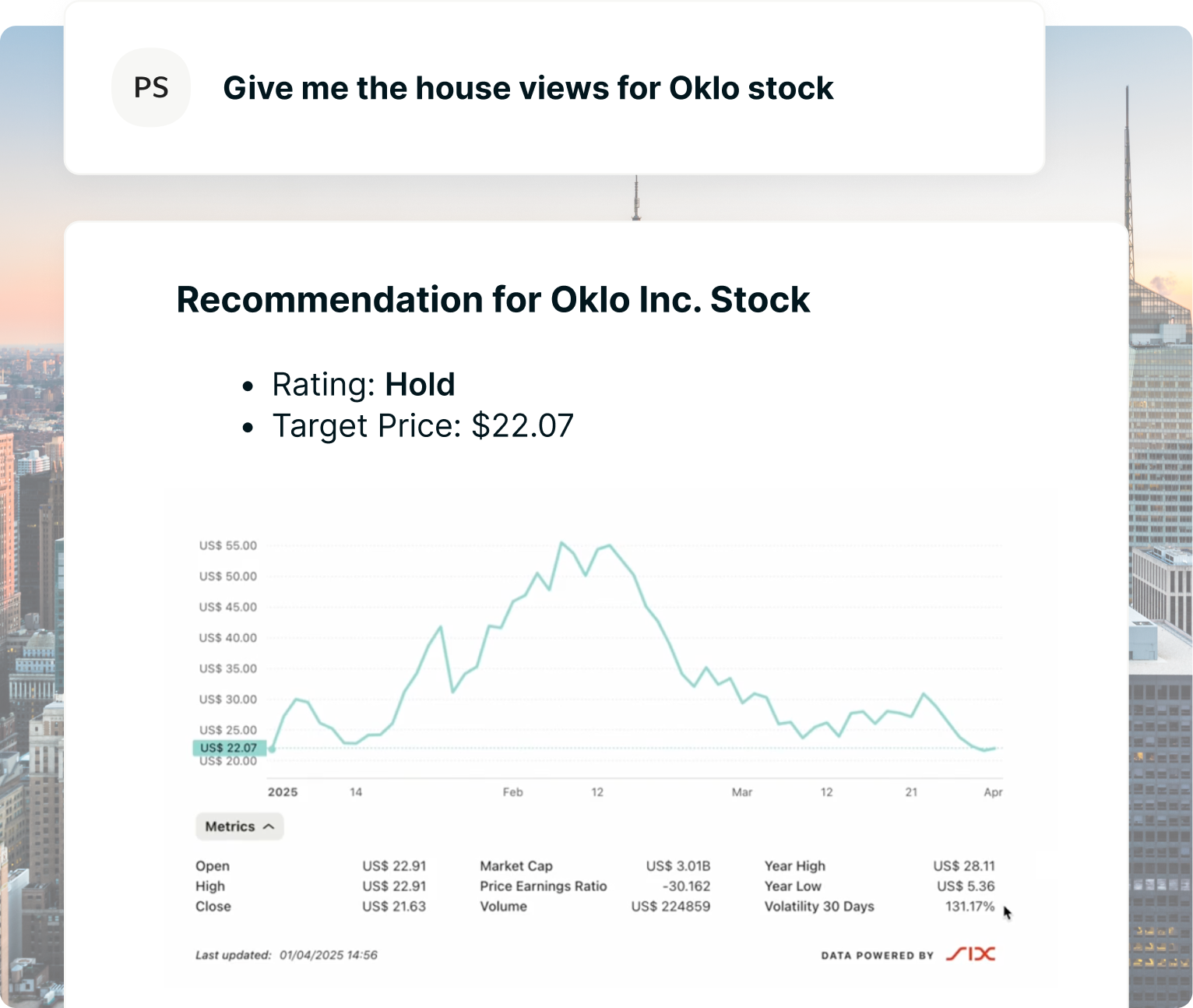This screenshot has width=1193, height=1008.
Task: Click the Last updated timestamp
Action: (x=286, y=955)
